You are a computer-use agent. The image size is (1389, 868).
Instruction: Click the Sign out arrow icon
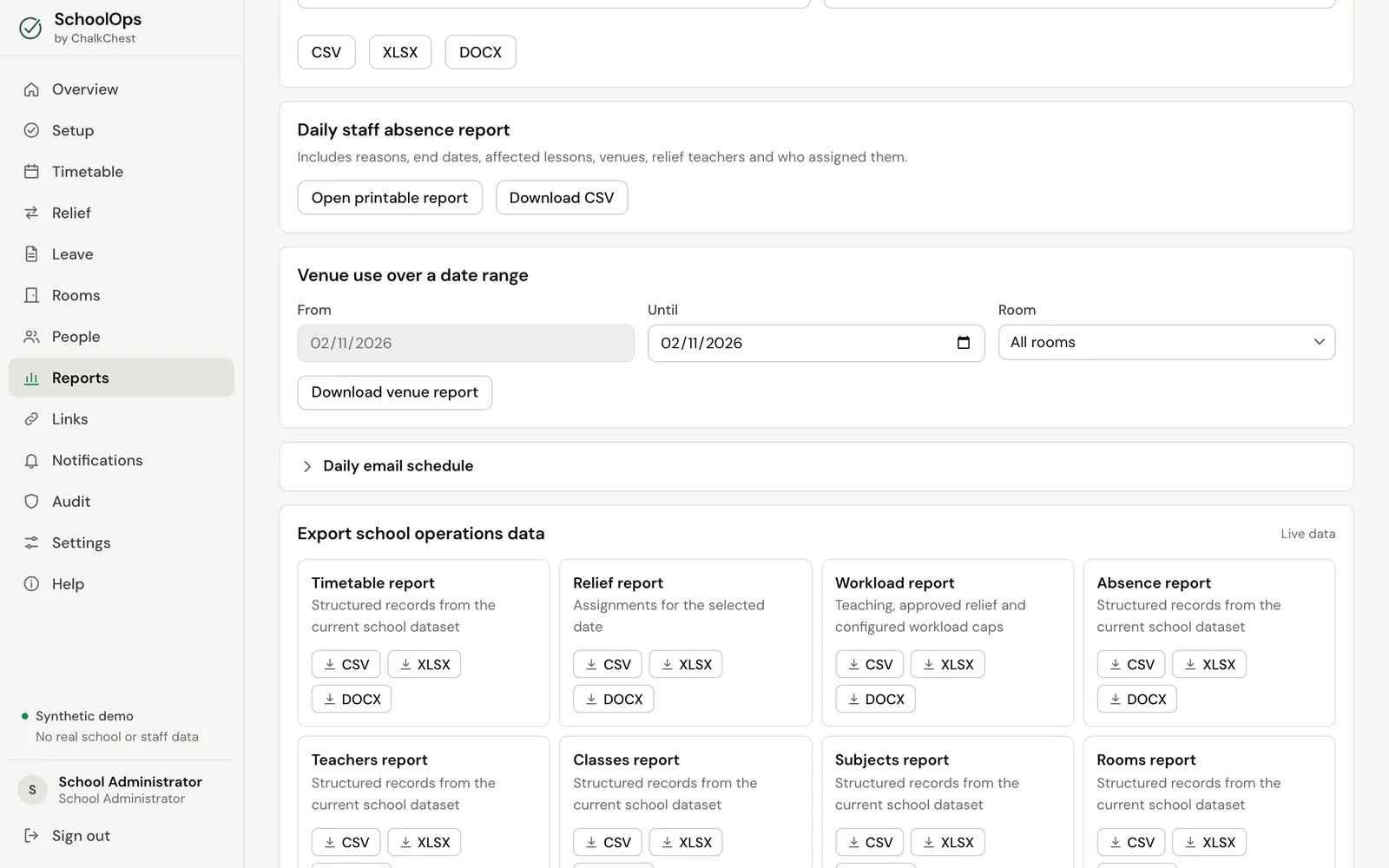coord(31,836)
